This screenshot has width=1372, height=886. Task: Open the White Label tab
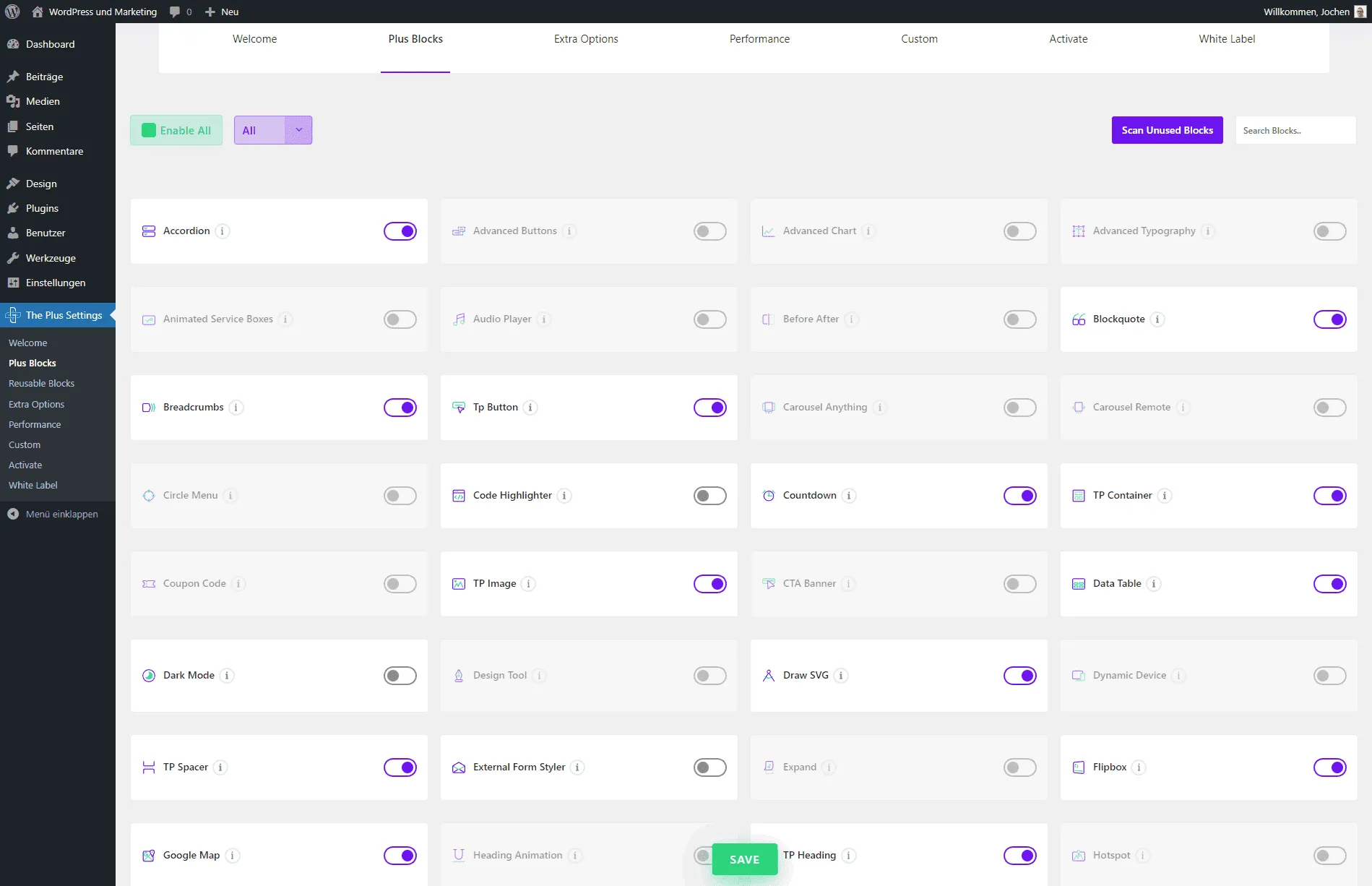point(1227,39)
